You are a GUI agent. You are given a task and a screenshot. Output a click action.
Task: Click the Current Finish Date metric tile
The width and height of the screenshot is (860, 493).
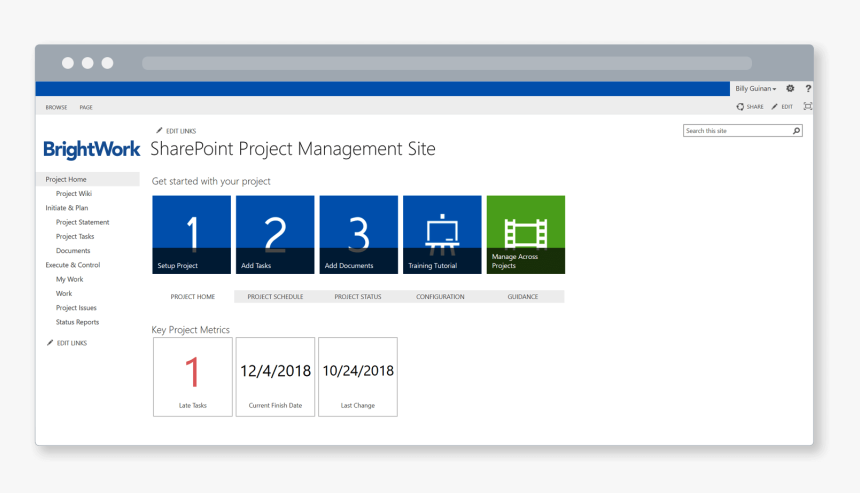click(x=275, y=377)
